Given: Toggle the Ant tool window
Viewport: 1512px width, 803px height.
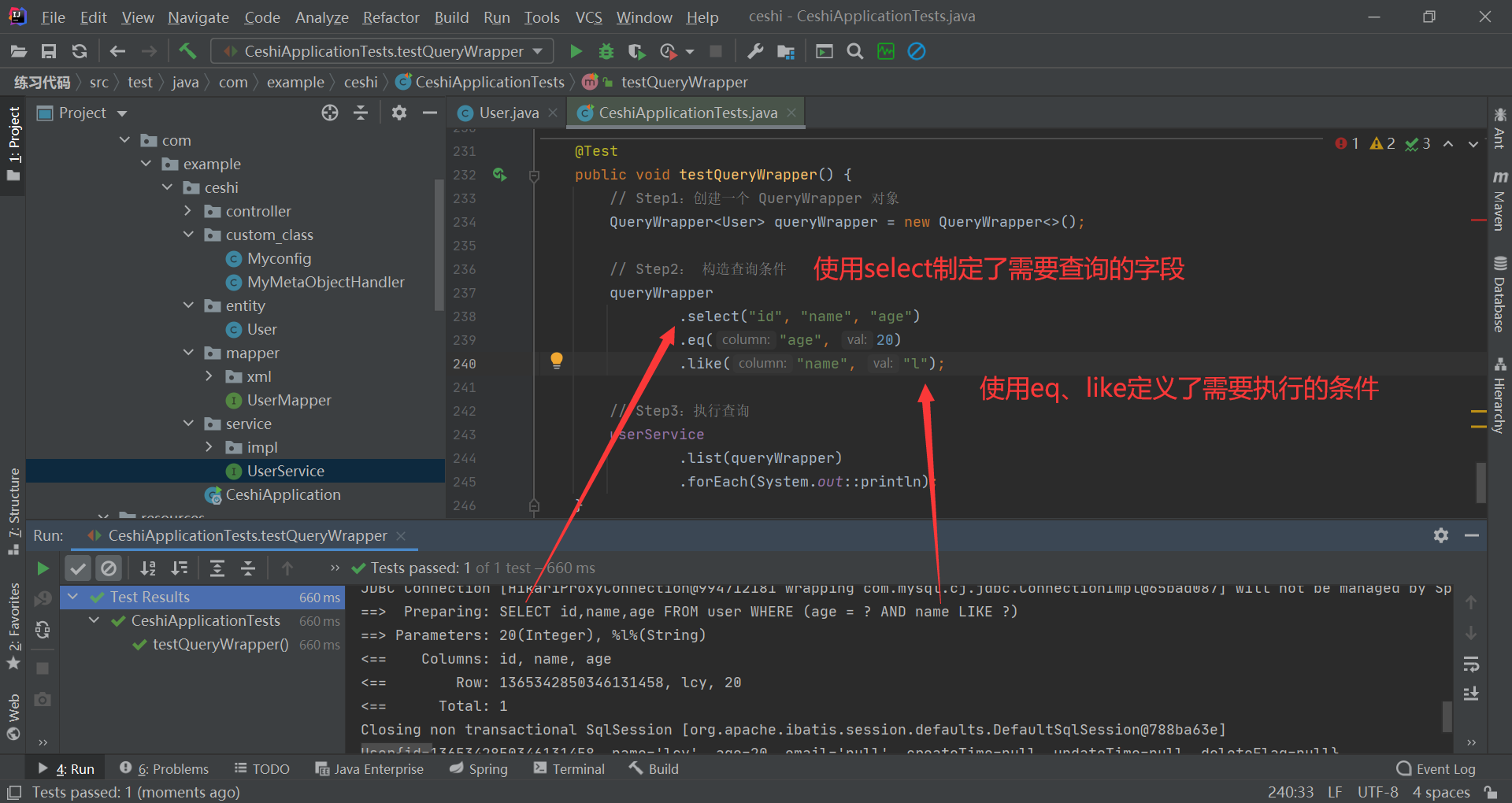Looking at the screenshot, I should (x=1499, y=128).
